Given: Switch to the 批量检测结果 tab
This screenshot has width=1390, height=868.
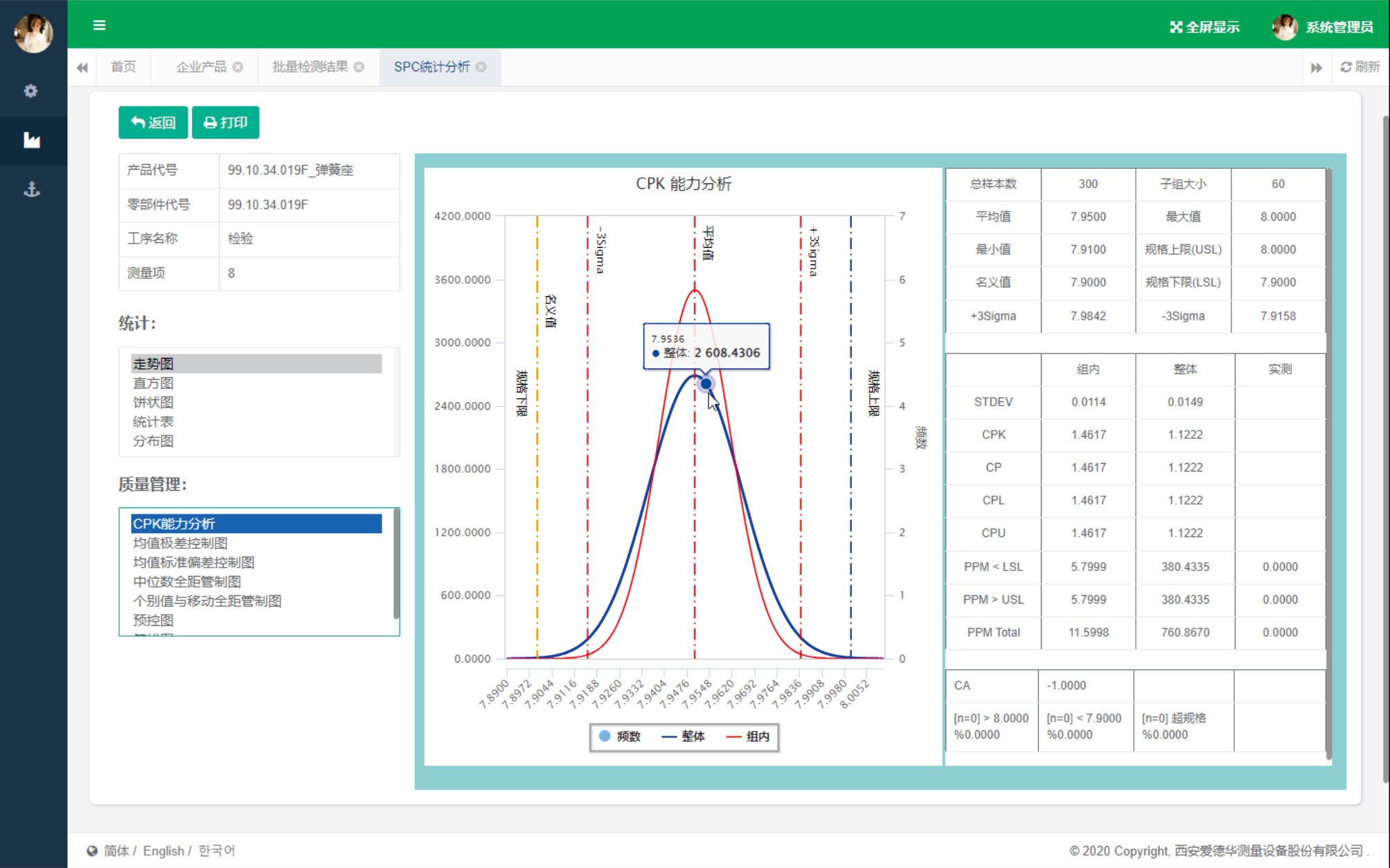Looking at the screenshot, I should pyautogui.click(x=310, y=67).
